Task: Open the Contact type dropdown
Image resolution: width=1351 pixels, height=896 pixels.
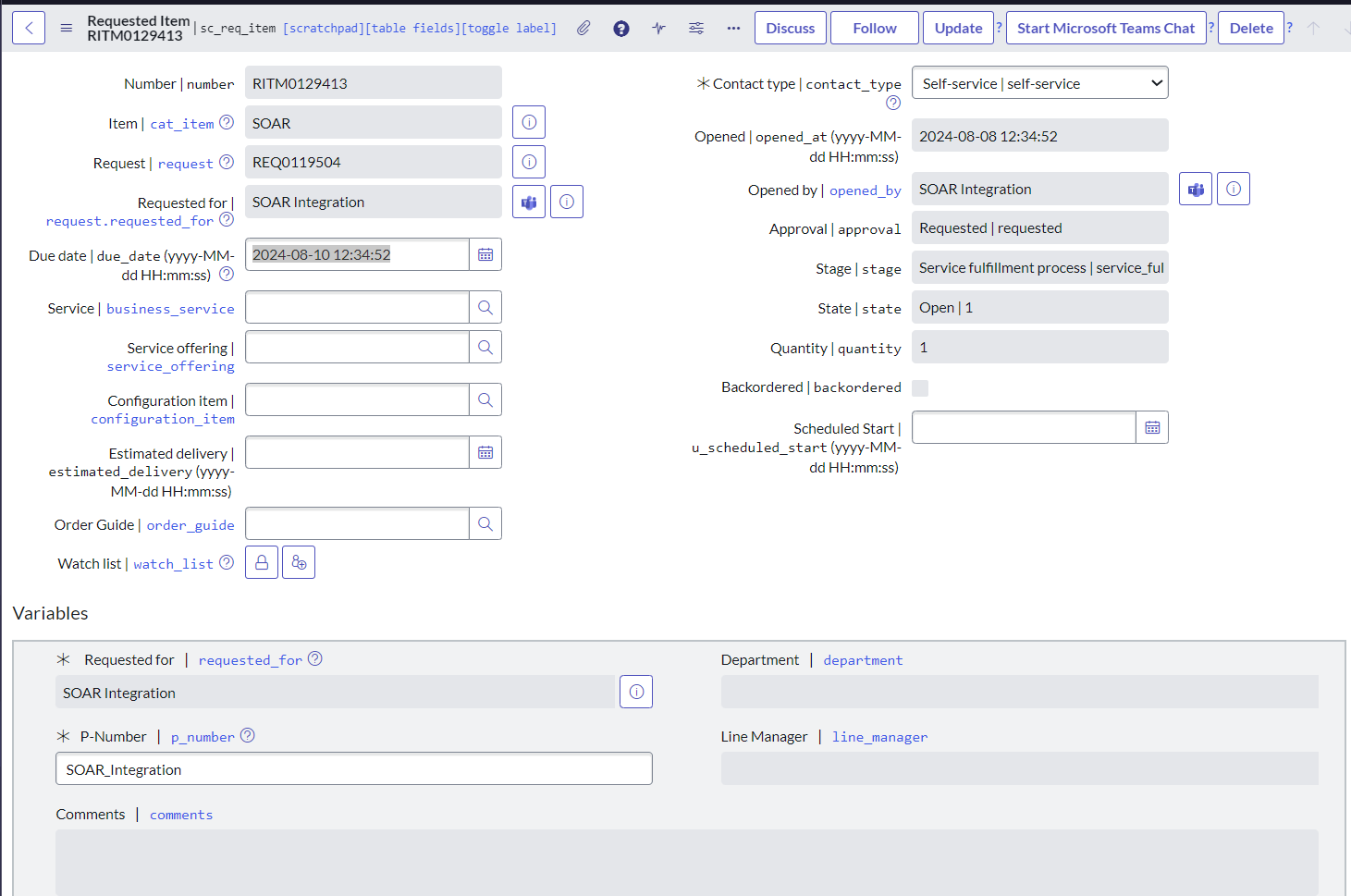Action: coord(1040,82)
